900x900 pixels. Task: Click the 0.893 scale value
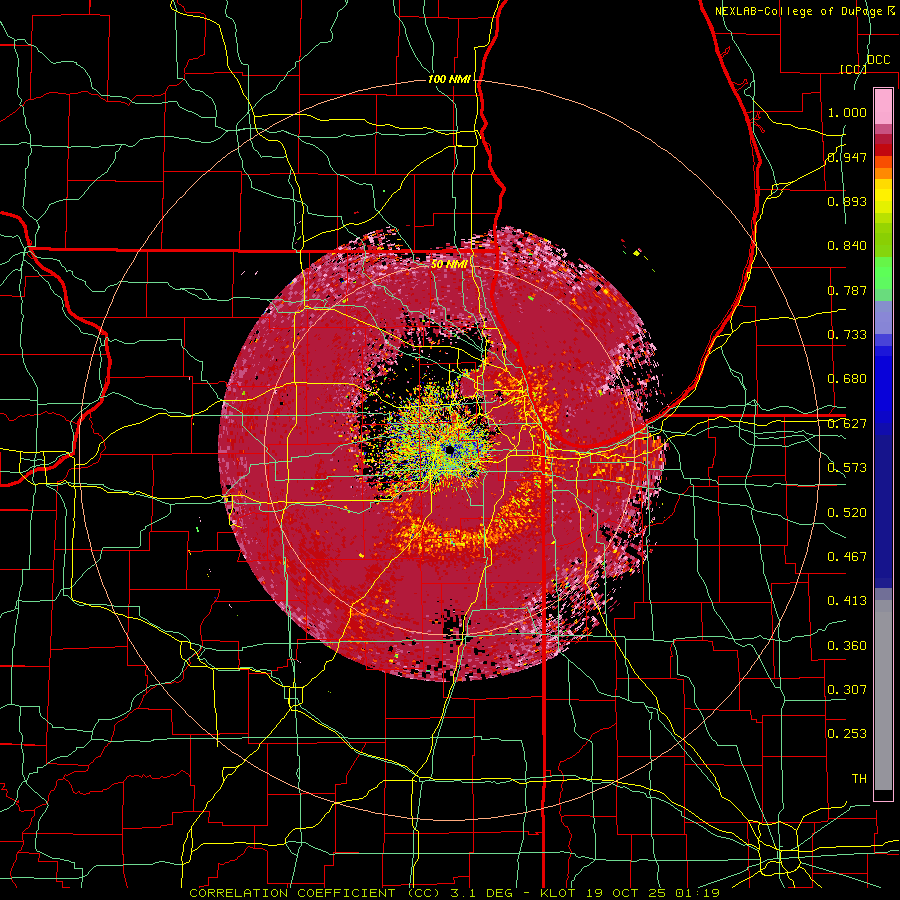tap(847, 201)
